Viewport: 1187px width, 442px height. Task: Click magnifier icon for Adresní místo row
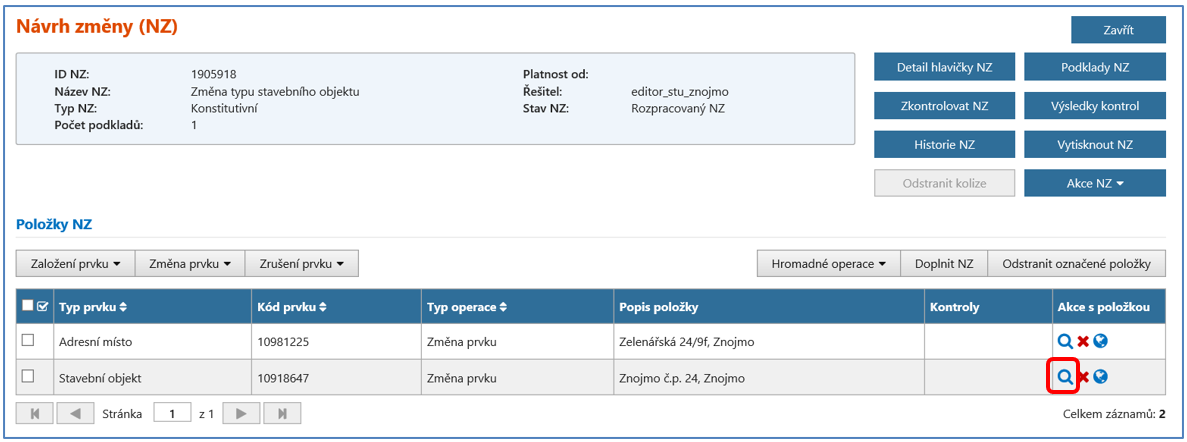[1065, 342]
